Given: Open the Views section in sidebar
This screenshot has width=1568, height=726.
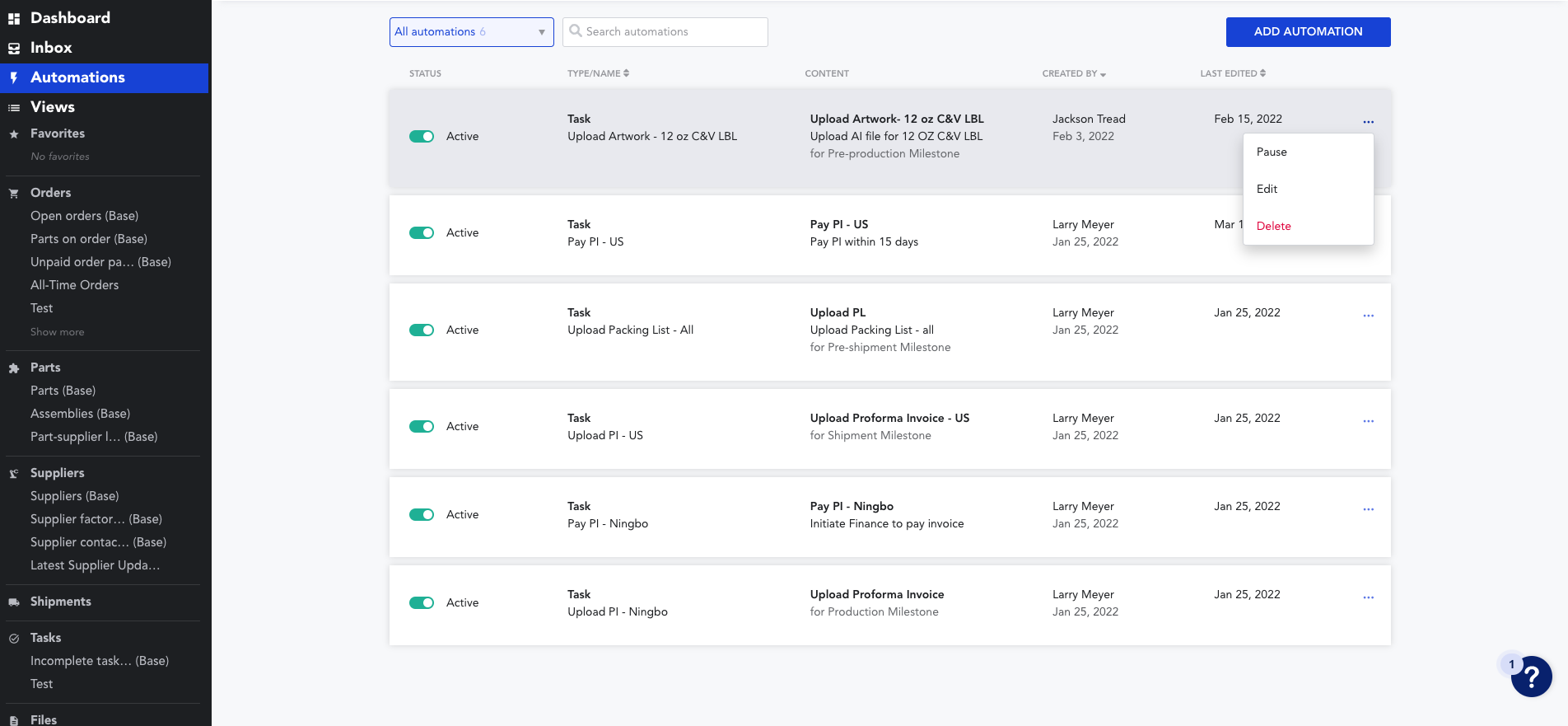Looking at the screenshot, I should click(53, 107).
